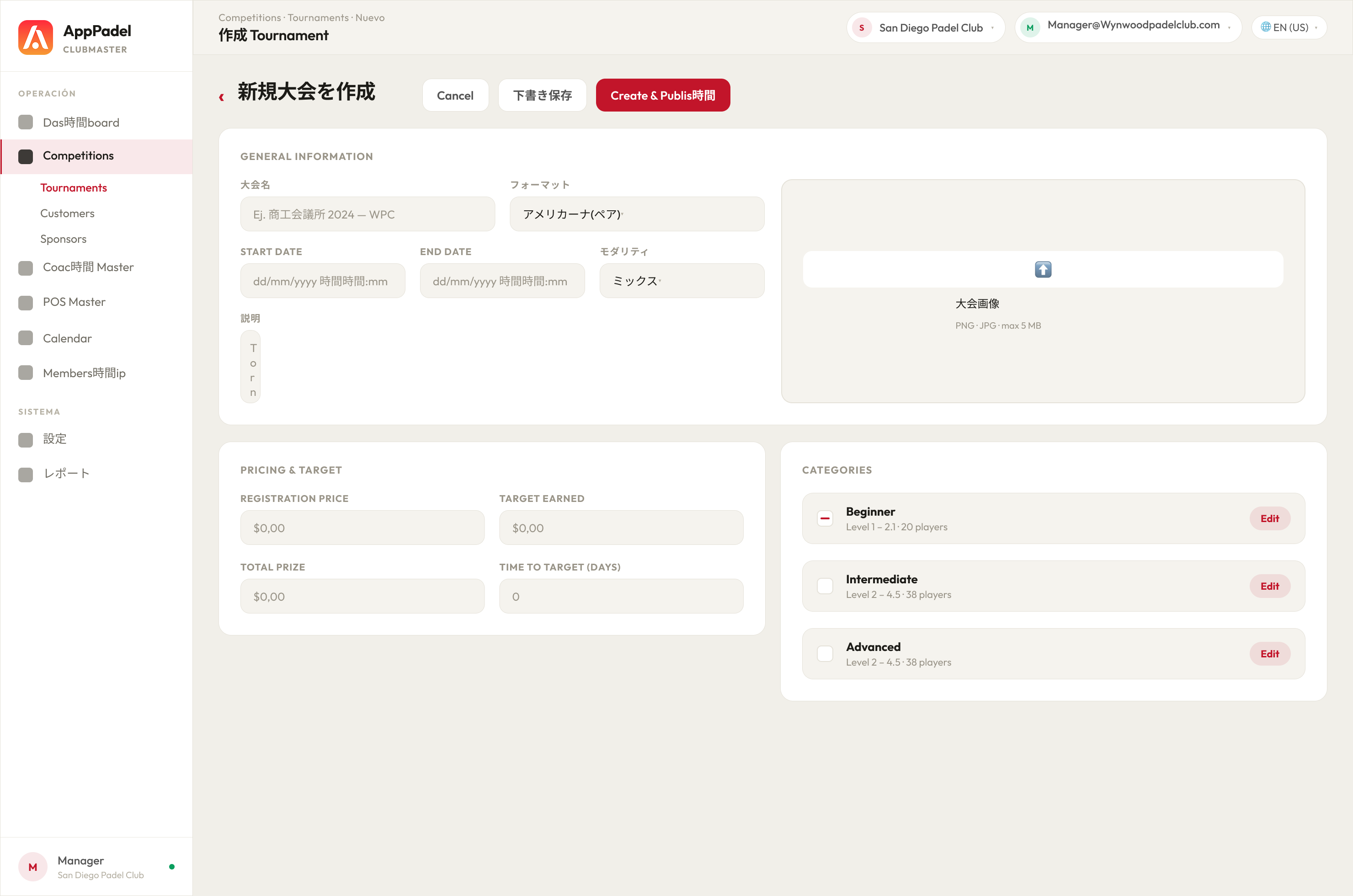Click the Time to Target (Days) field

(x=621, y=596)
